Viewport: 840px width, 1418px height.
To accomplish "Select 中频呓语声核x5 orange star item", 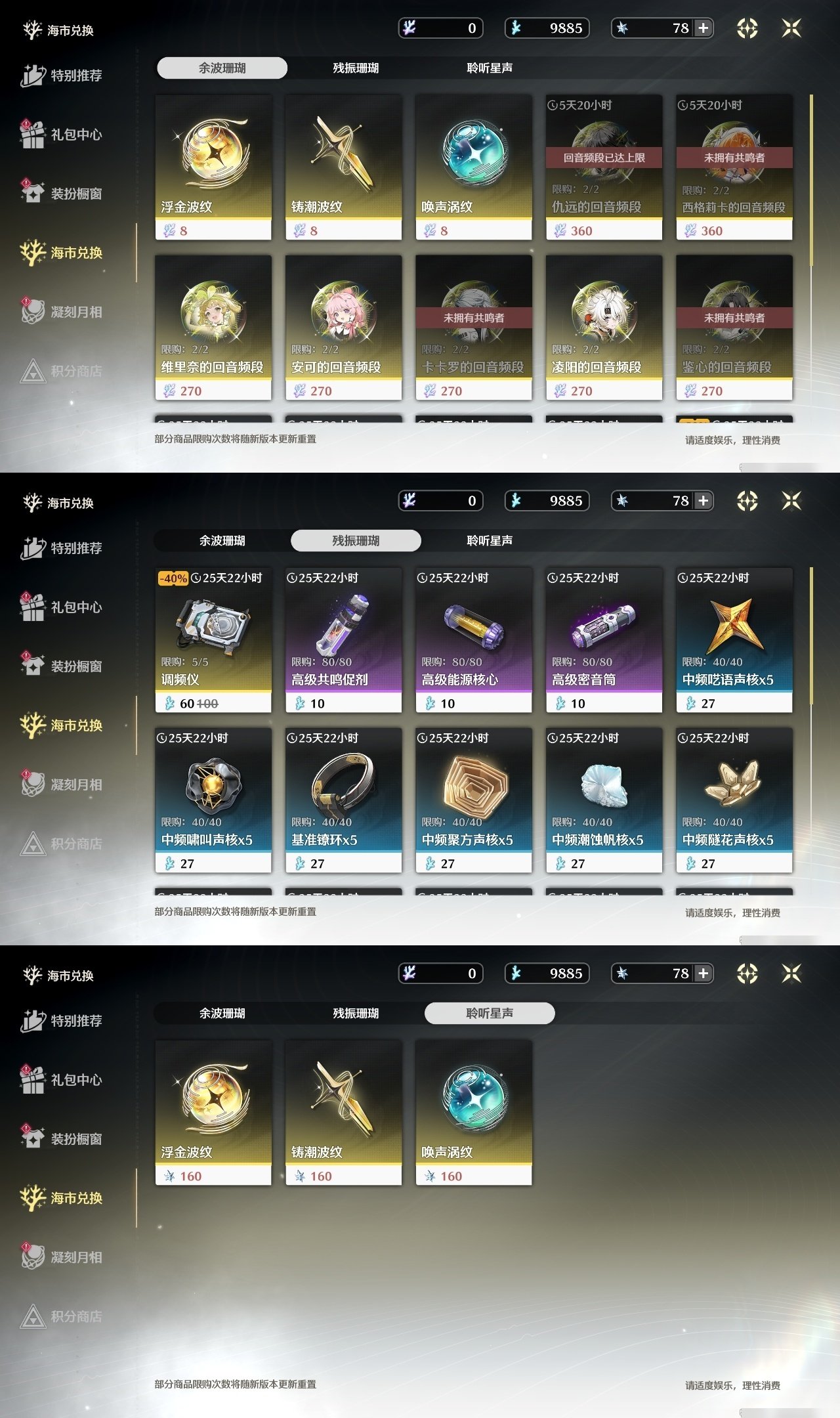I will click(734, 640).
